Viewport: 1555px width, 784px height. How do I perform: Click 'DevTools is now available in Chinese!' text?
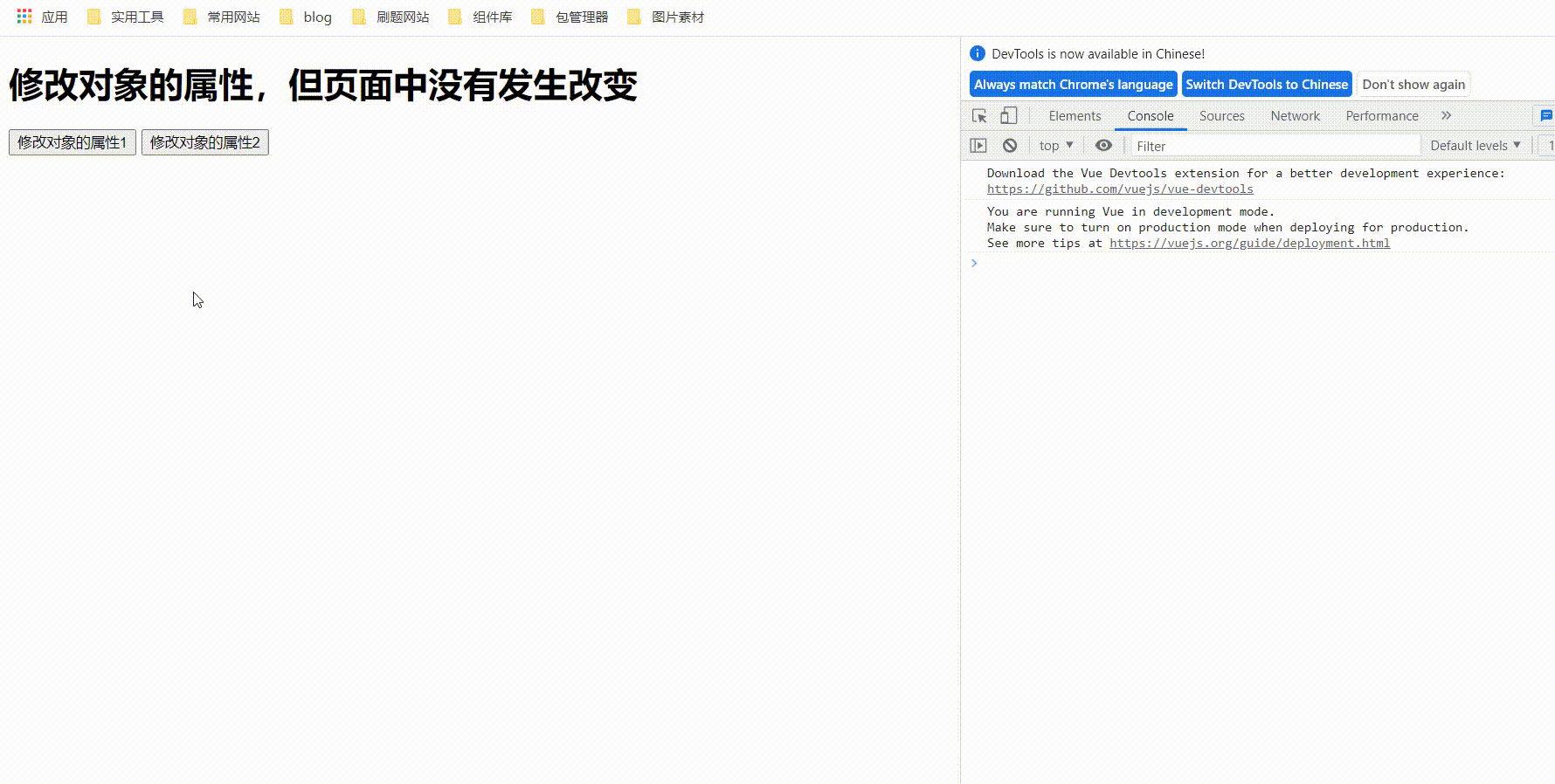tap(1098, 53)
